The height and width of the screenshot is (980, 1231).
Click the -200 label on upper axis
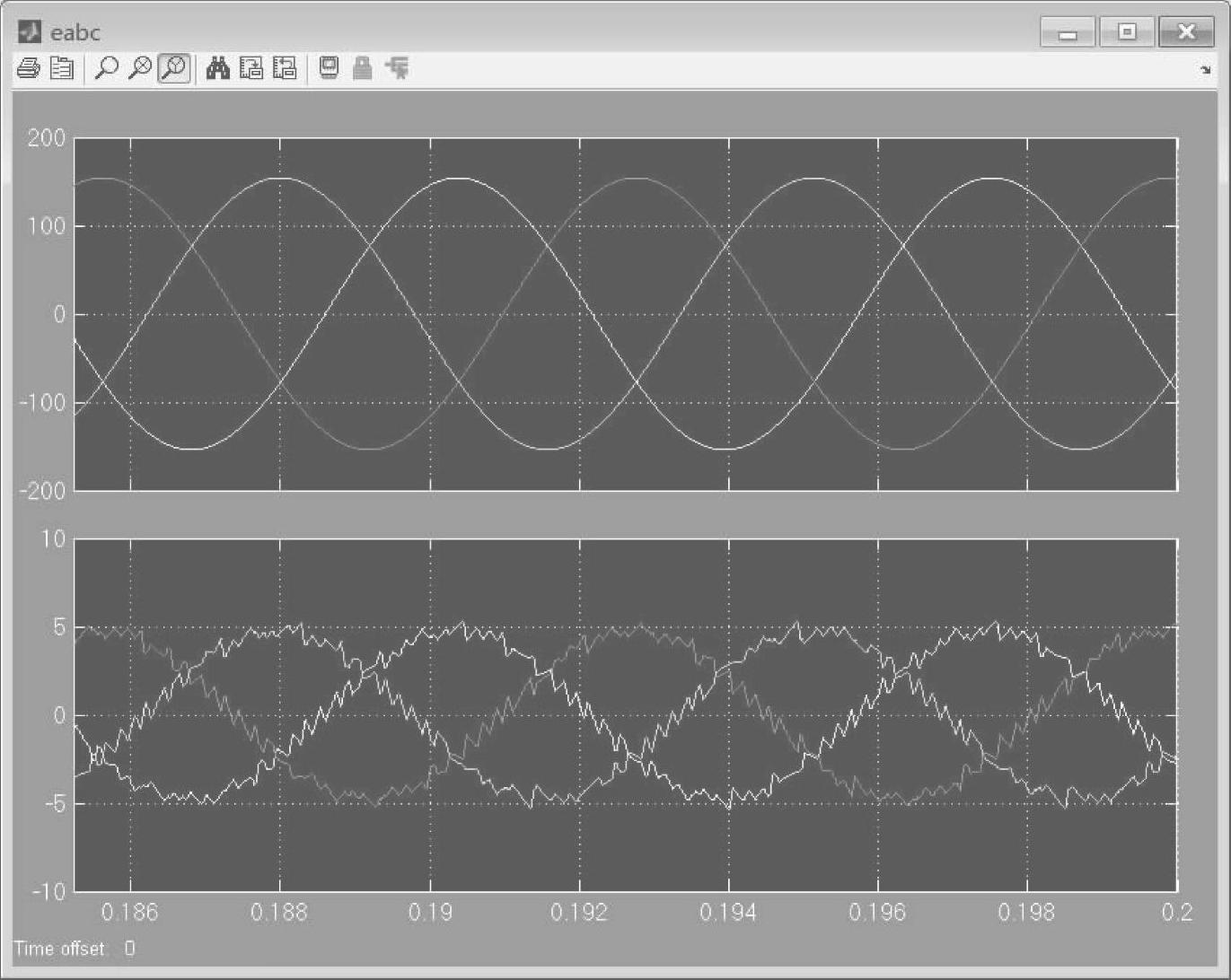coord(42,490)
